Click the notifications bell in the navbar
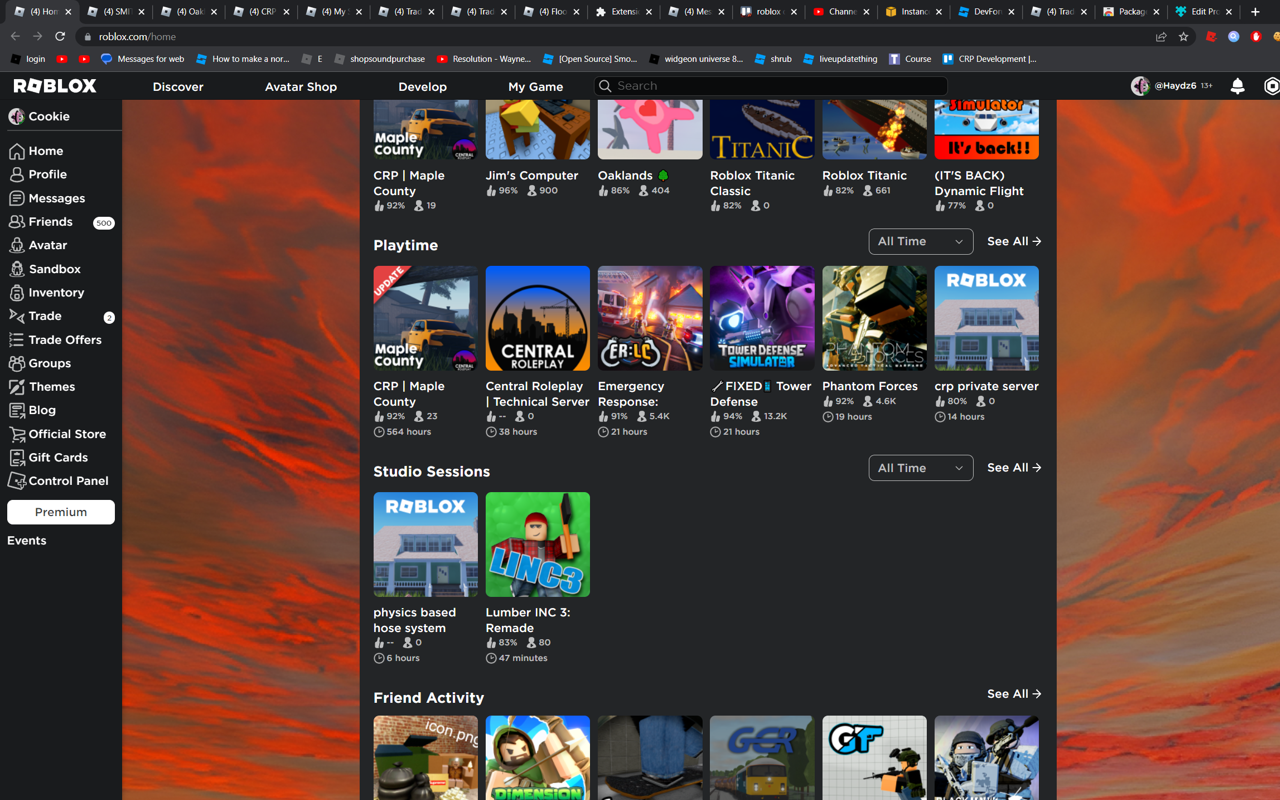The height and width of the screenshot is (800, 1280). click(x=1237, y=86)
